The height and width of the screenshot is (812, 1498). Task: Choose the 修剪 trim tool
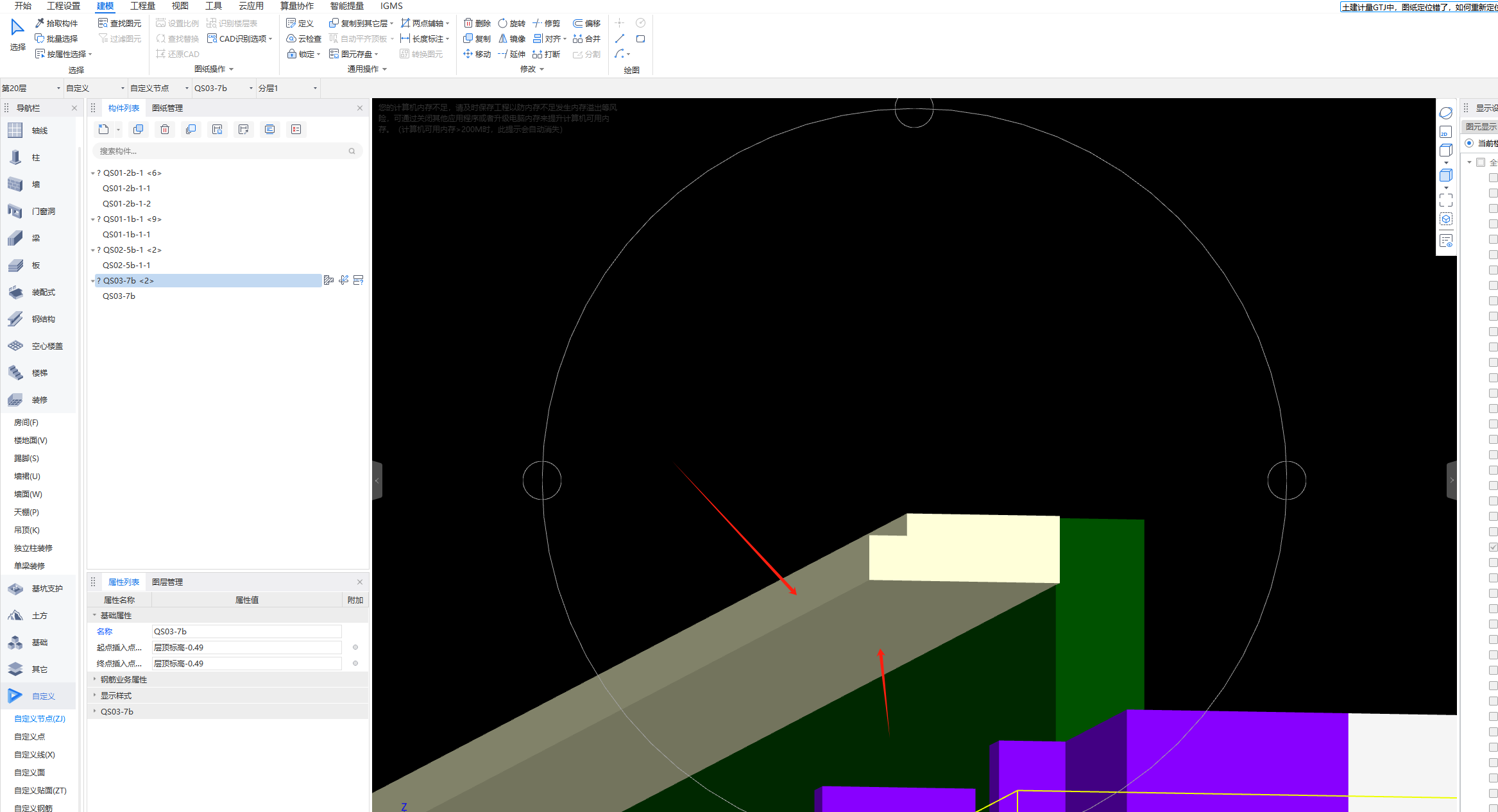click(547, 23)
